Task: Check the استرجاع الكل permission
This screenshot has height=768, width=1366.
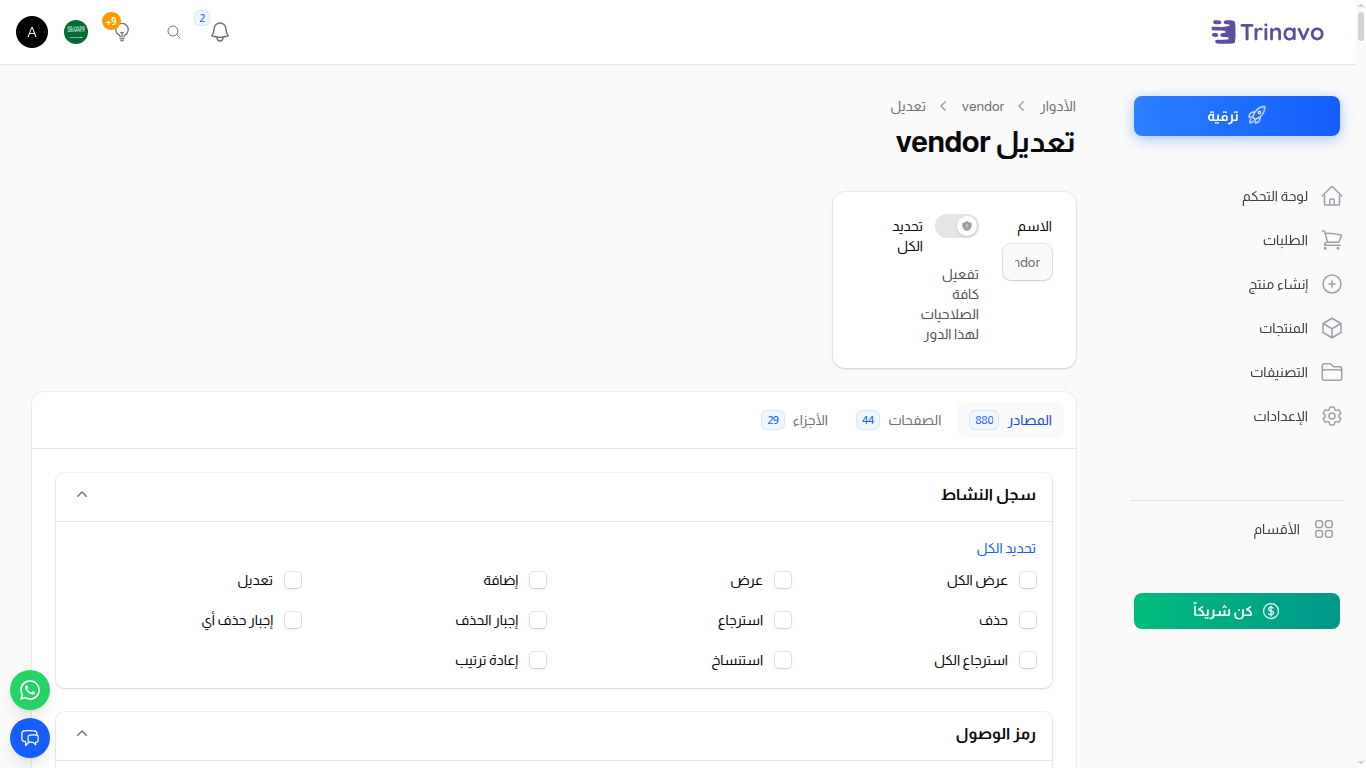Action: (1028, 660)
